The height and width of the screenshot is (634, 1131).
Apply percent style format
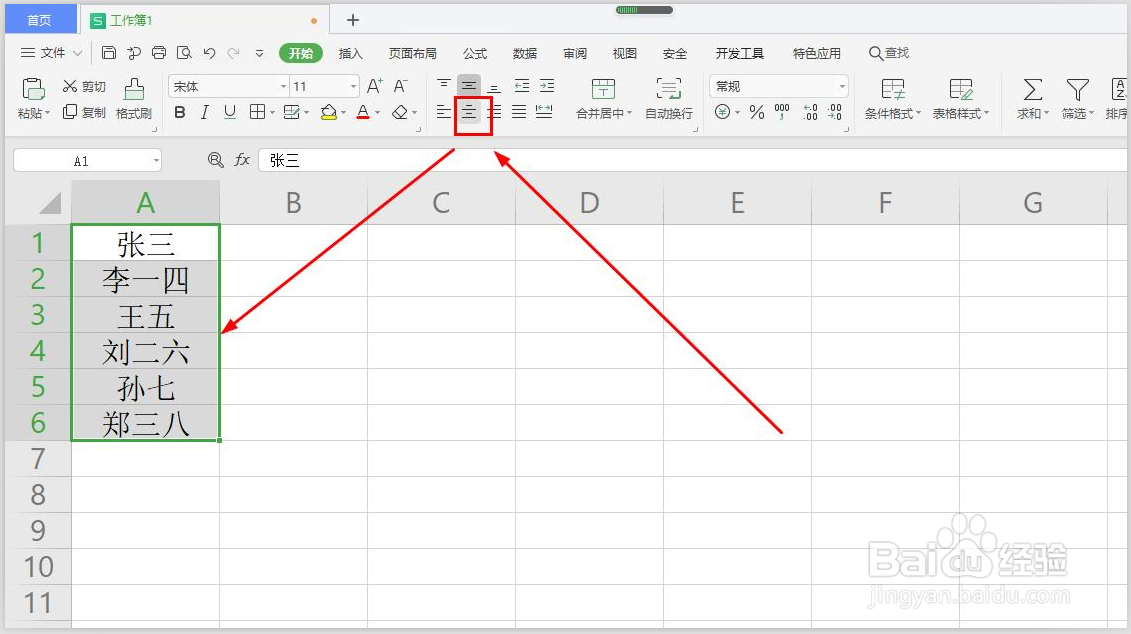pyautogui.click(x=757, y=112)
